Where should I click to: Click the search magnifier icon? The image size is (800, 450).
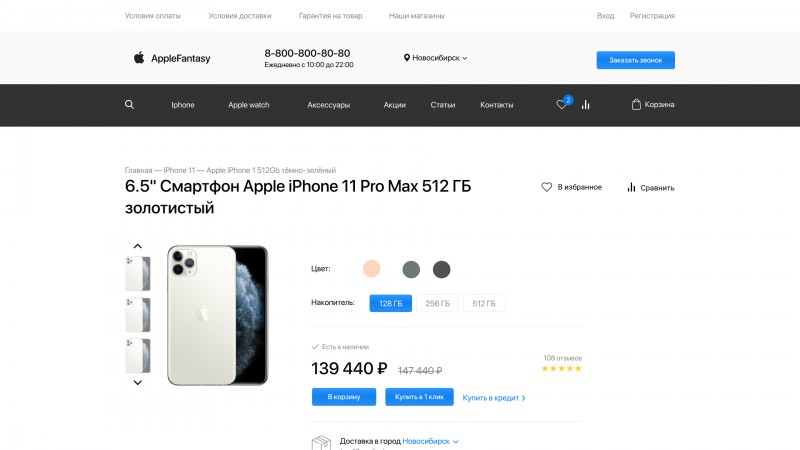click(129, 104)
